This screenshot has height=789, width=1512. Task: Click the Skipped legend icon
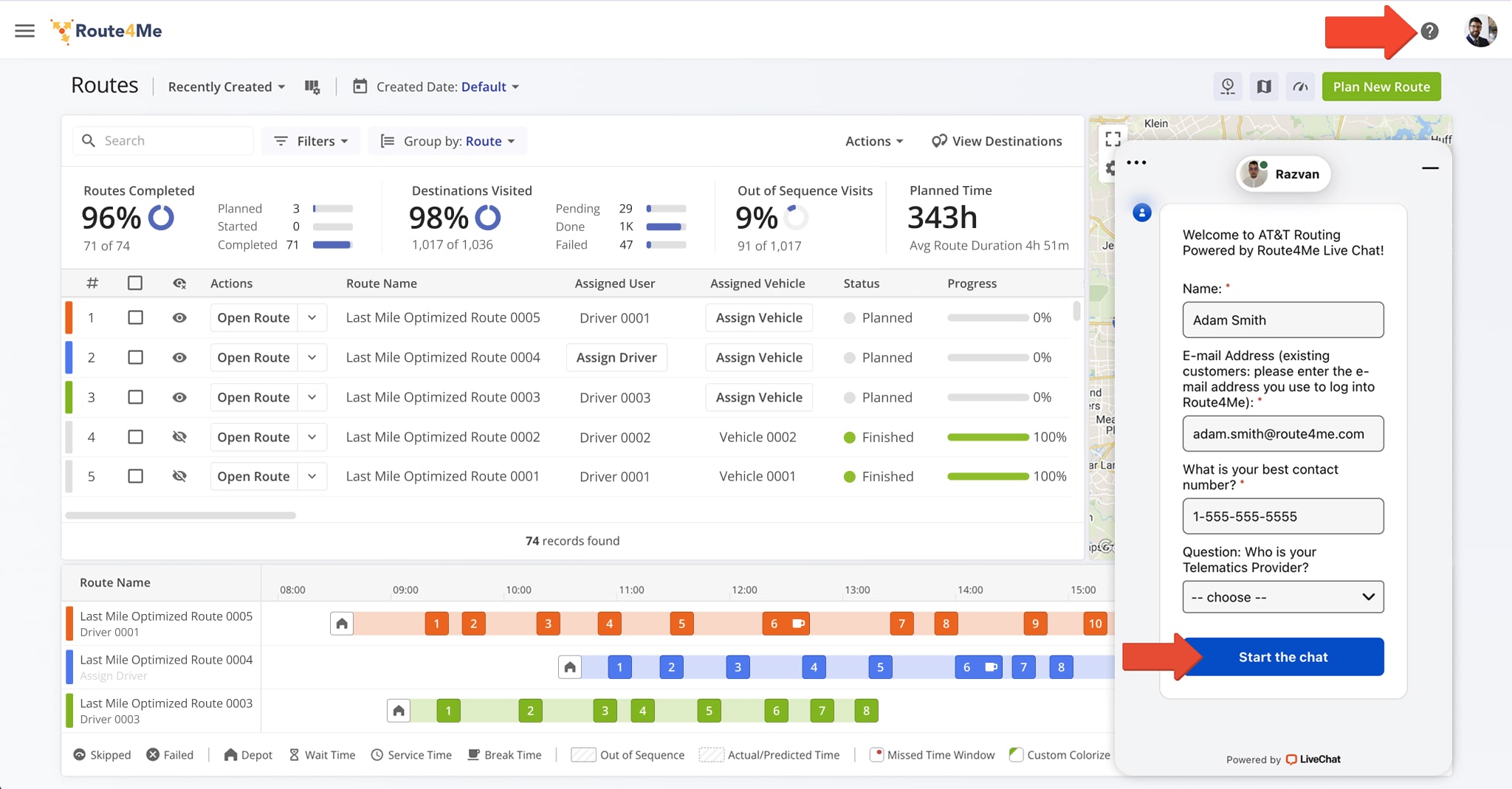[x=79, y=754]
